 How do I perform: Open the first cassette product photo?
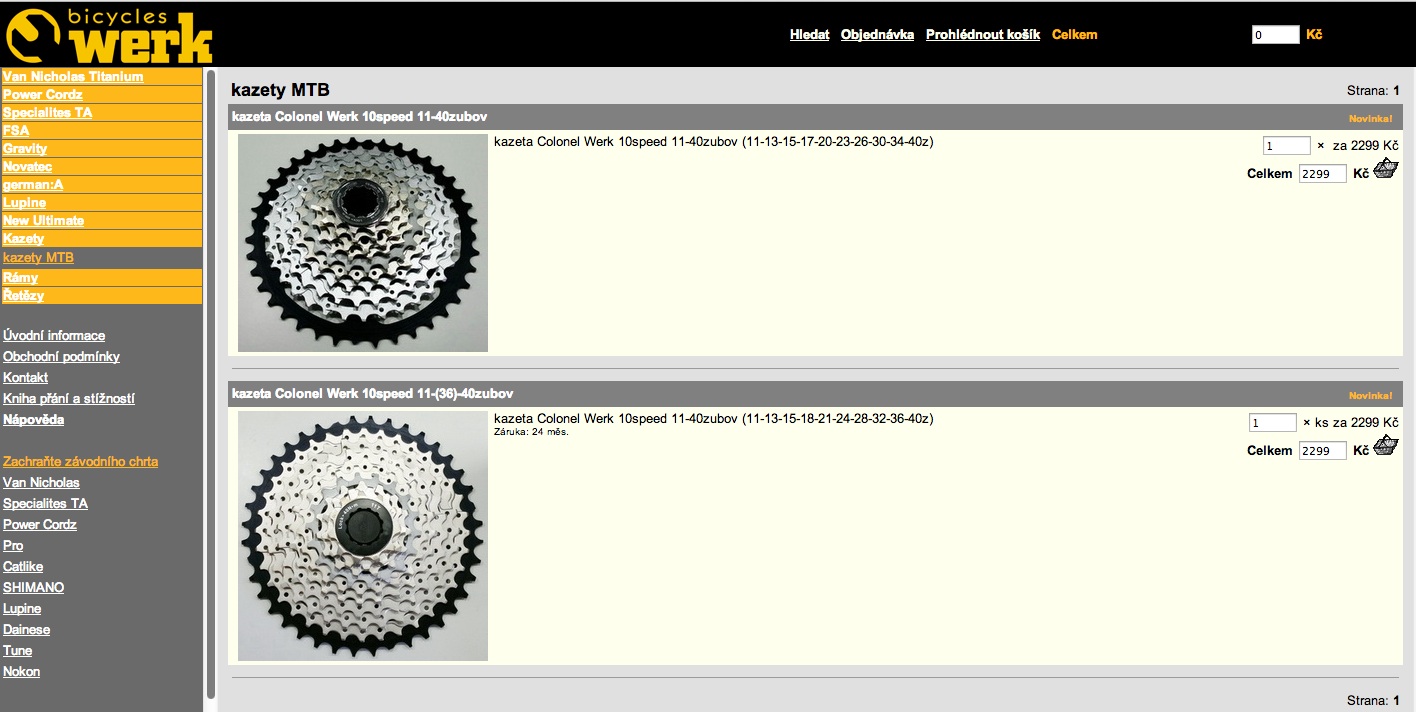point(362,243)
